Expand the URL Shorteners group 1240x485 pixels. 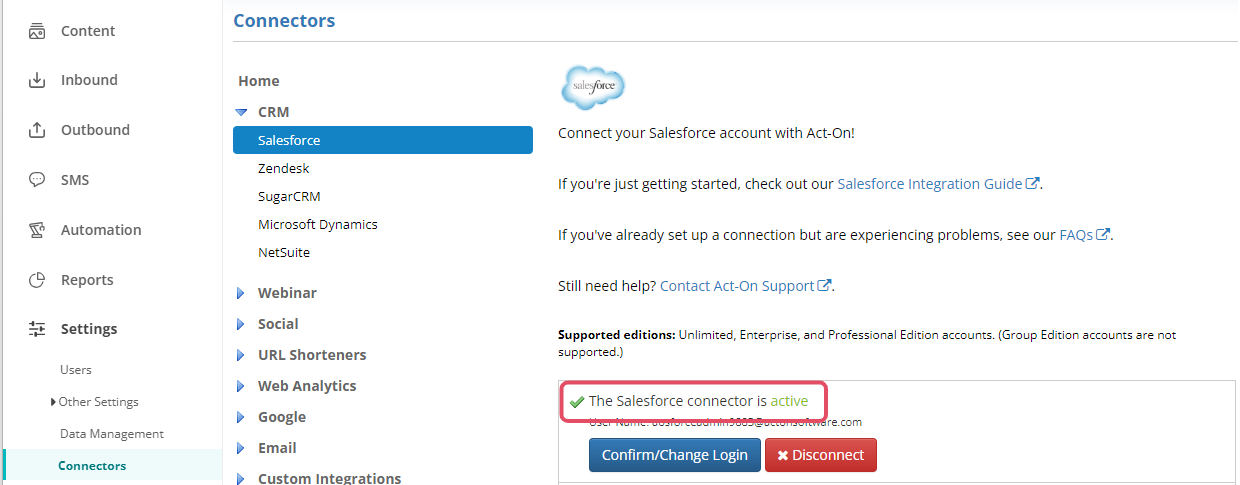coord(241,355)
